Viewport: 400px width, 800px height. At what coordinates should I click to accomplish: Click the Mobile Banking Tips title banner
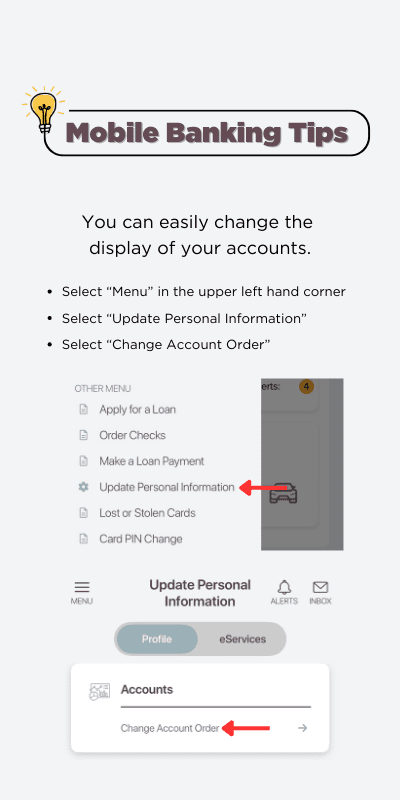coord(207,133)
